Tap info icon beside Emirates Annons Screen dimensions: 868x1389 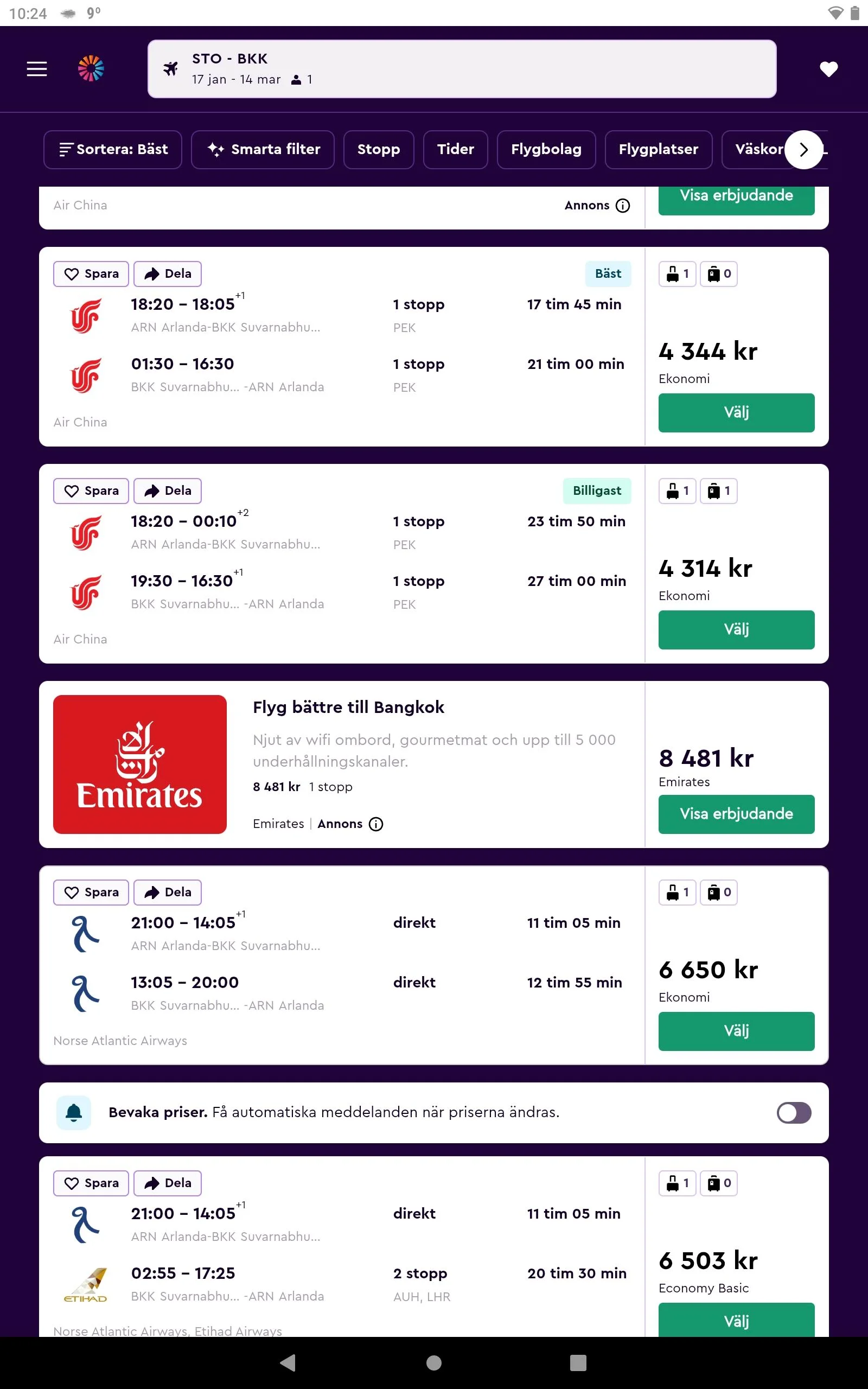tap(376, 824)
